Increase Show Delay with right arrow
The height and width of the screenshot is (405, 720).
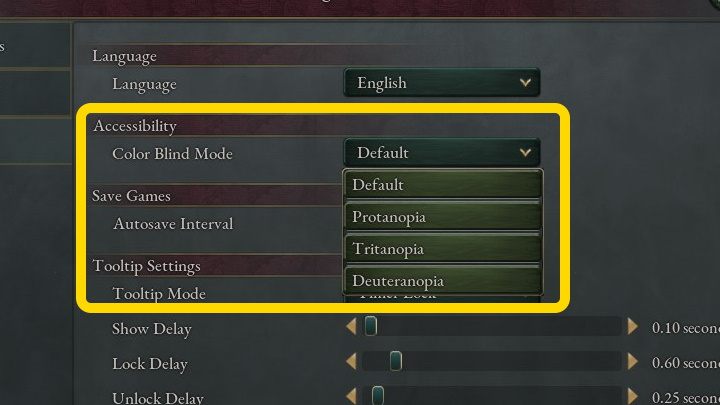[x=632, y=327]
